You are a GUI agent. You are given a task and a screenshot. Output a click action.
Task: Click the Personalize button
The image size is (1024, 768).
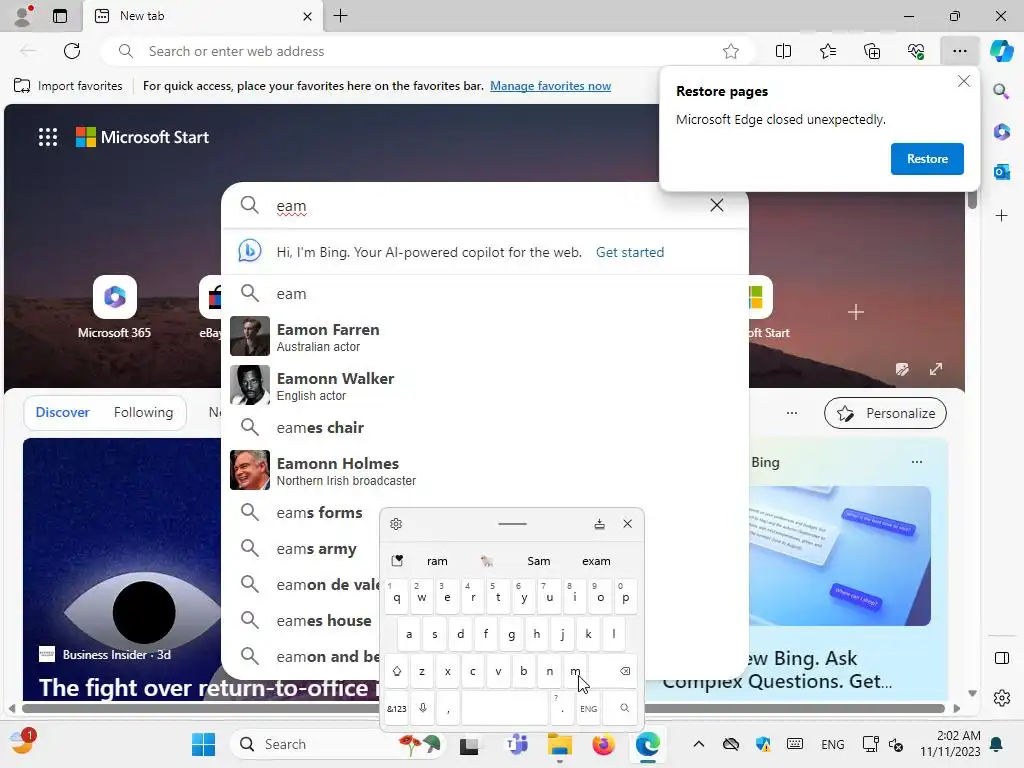pos(885,413)
